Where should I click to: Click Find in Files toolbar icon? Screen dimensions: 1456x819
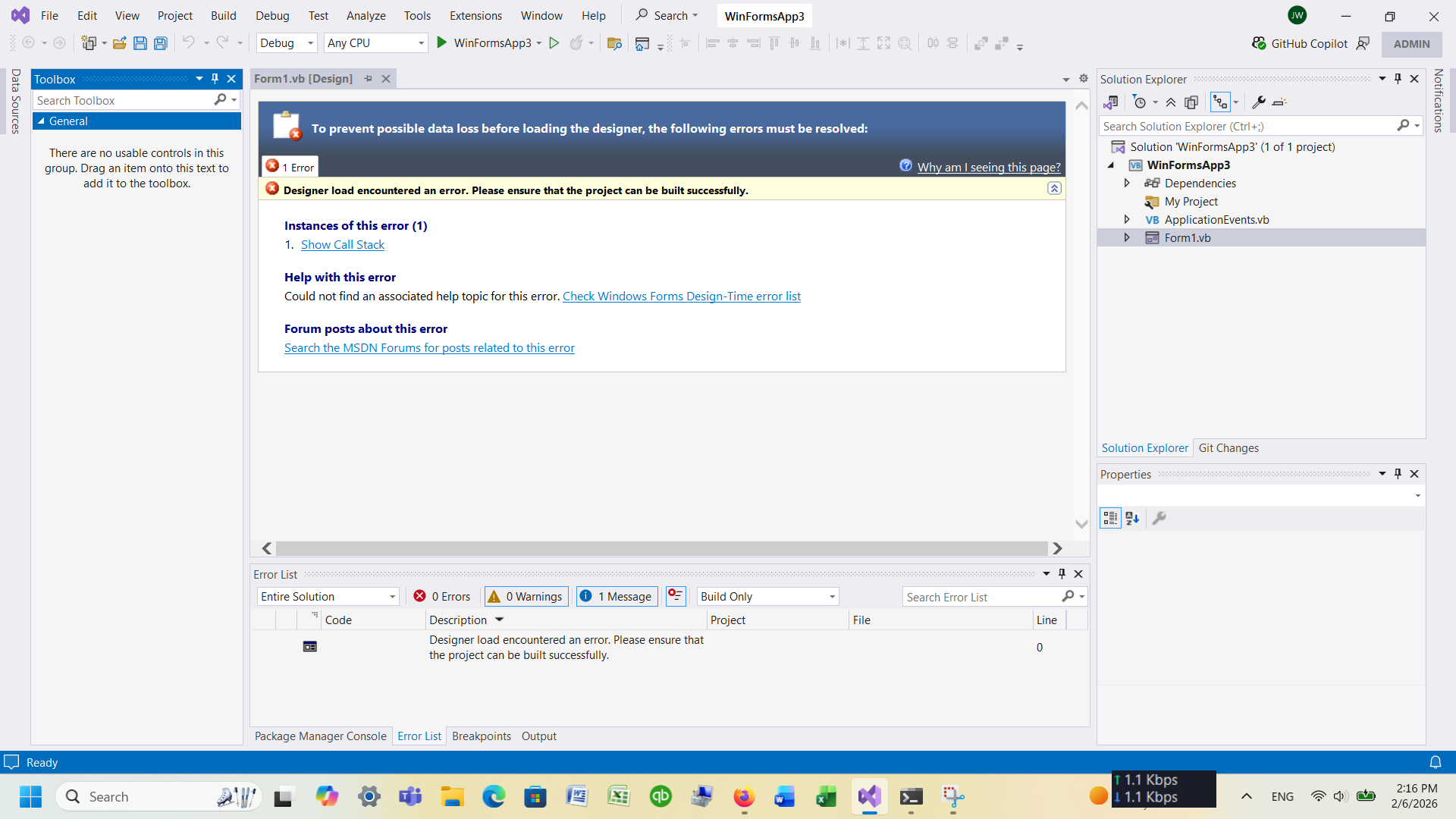(614, 43)
